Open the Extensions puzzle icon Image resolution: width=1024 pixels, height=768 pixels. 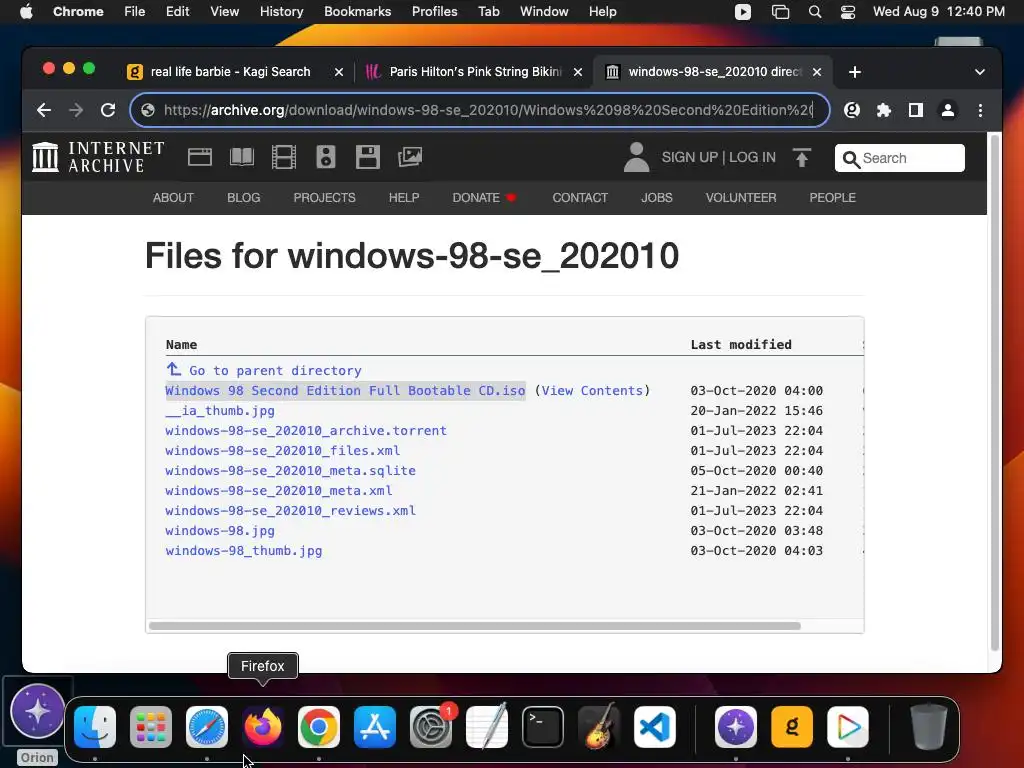point(884,110)
